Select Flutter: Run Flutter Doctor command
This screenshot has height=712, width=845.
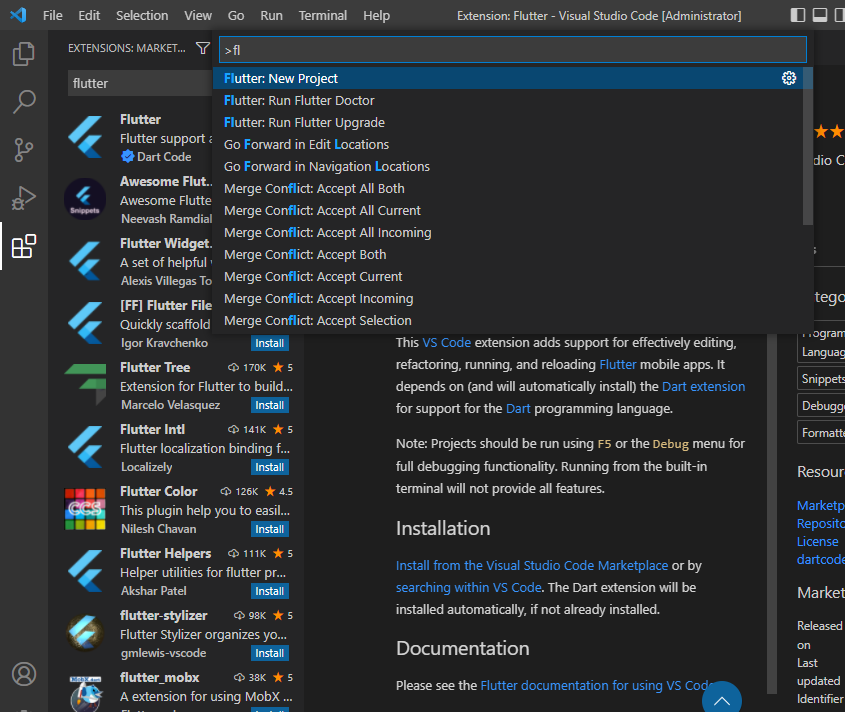click(x=507, y=100)
